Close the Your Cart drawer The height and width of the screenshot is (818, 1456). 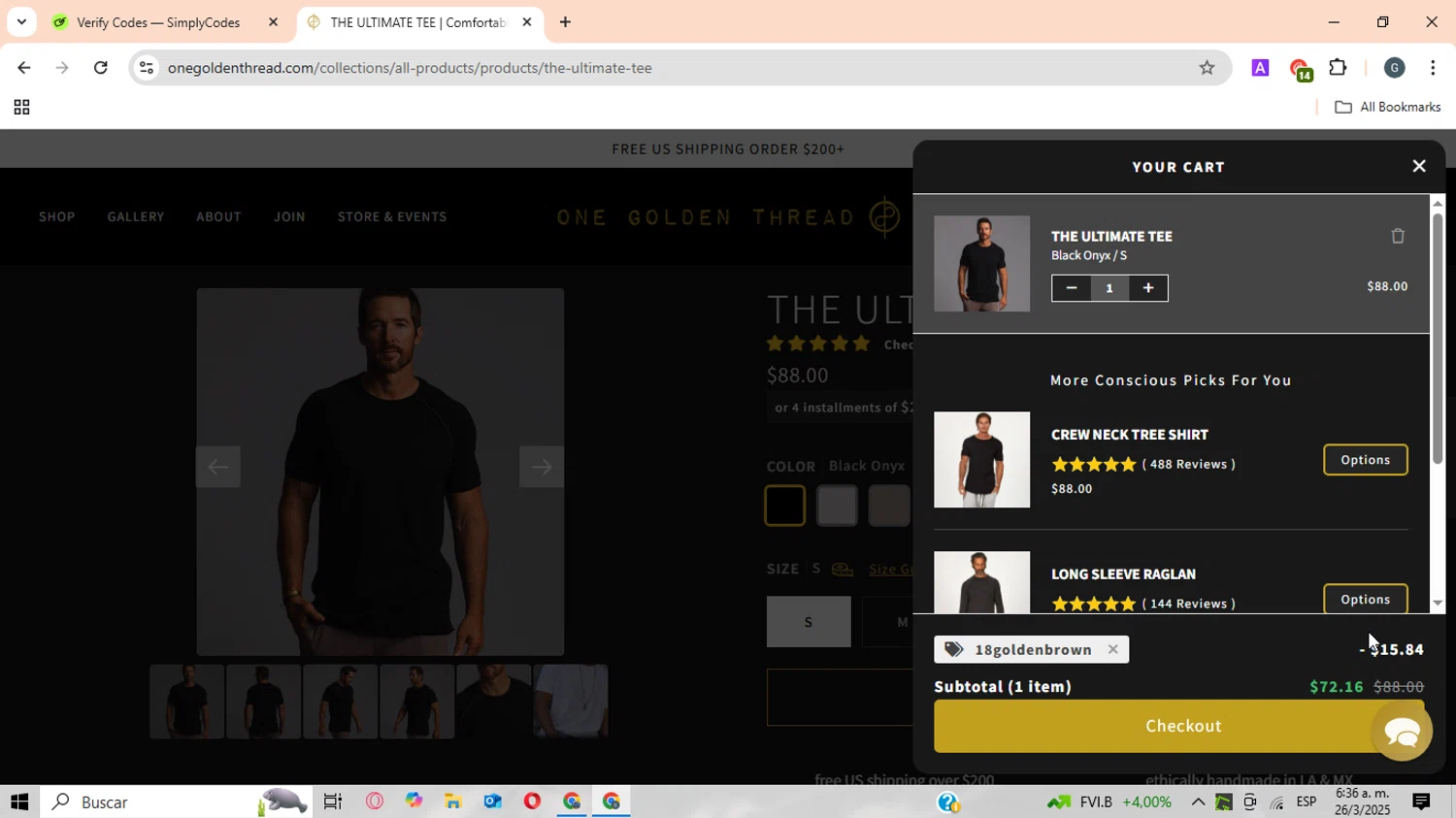[1418, 166]
